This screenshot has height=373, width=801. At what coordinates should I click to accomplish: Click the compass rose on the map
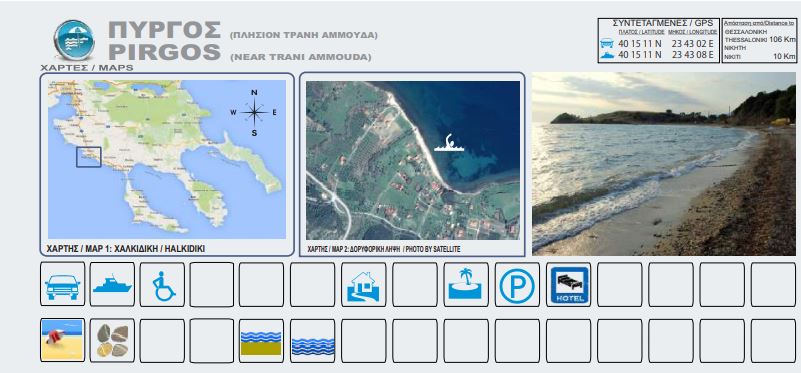254,112
